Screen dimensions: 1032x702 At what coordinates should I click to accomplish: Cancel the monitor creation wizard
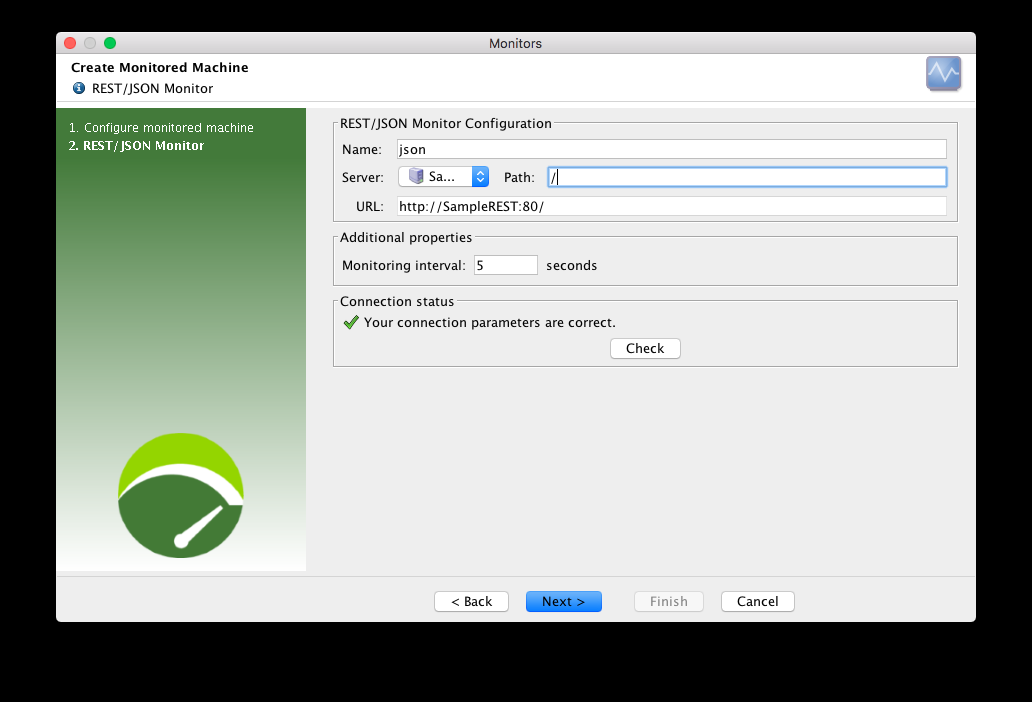click(757, 601)
